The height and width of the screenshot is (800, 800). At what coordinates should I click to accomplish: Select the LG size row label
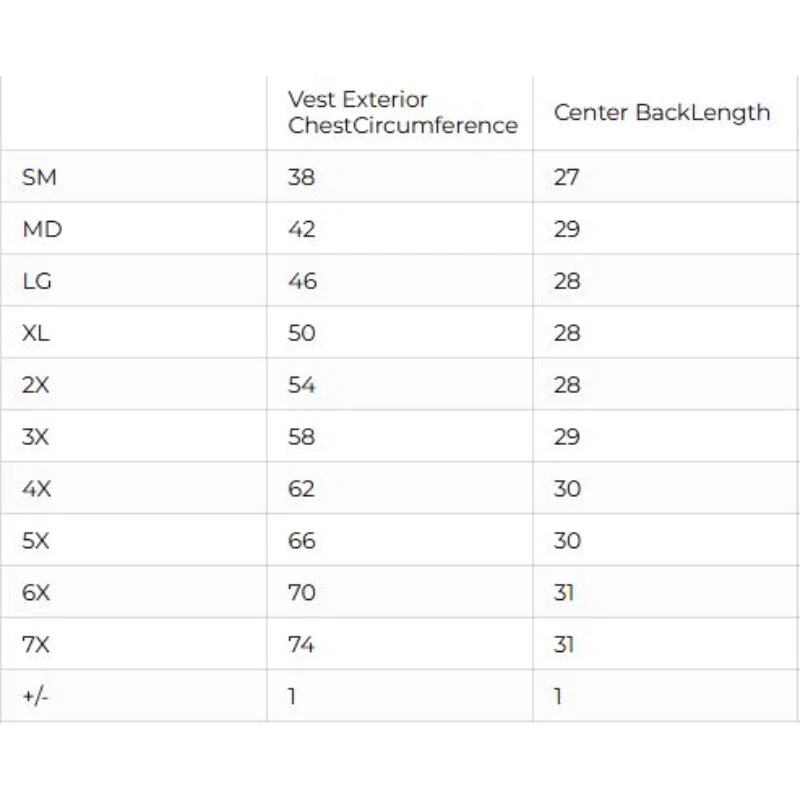(x=37, y=281)
